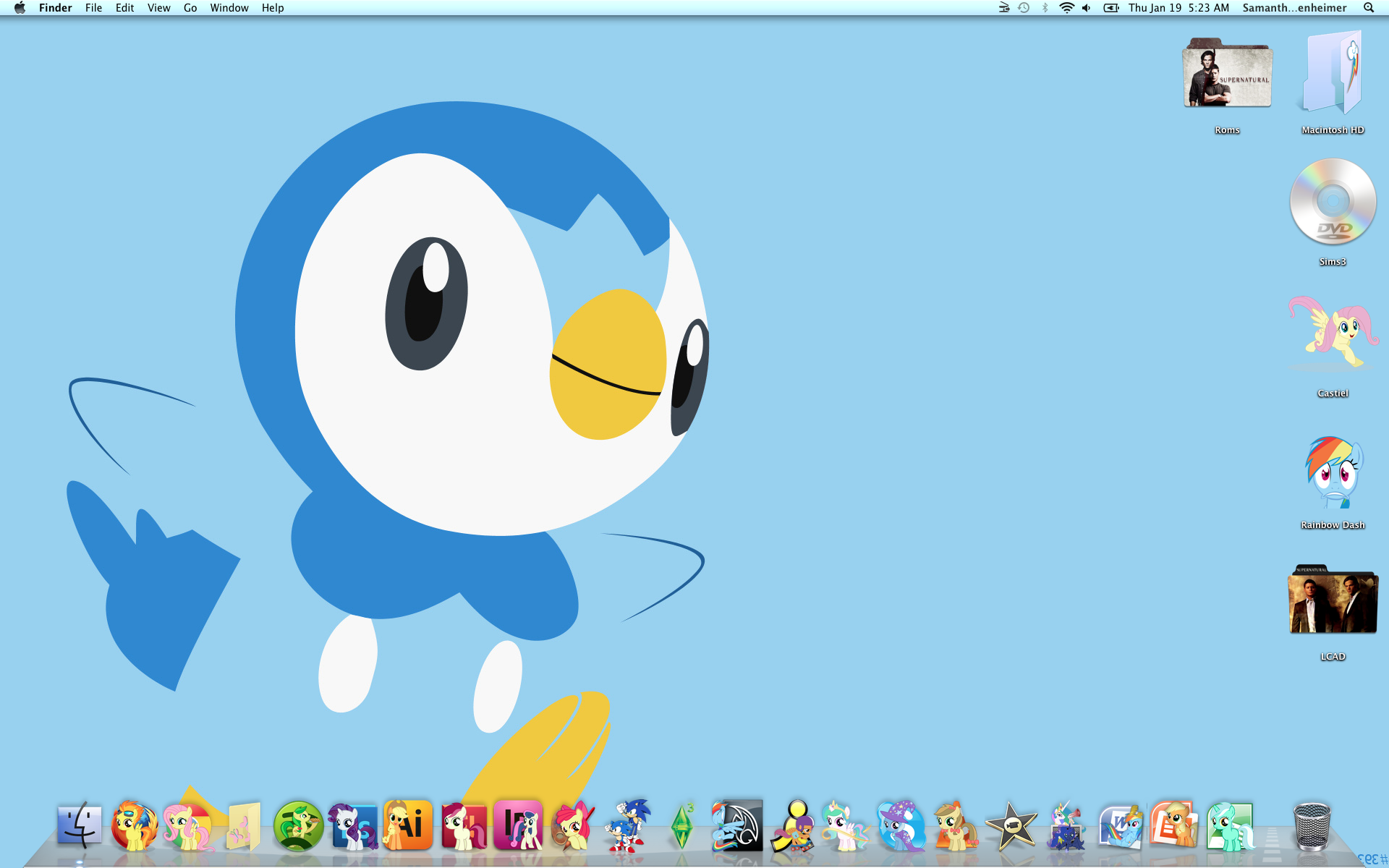Open the Sonic game icon
The height and width of the screenshot is (868, 1389).
pos(628,825)
